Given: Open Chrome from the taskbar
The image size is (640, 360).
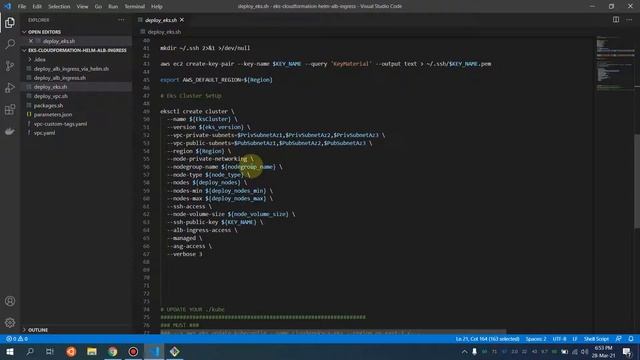Looking at the screenshot, I should tap(113, 351).
